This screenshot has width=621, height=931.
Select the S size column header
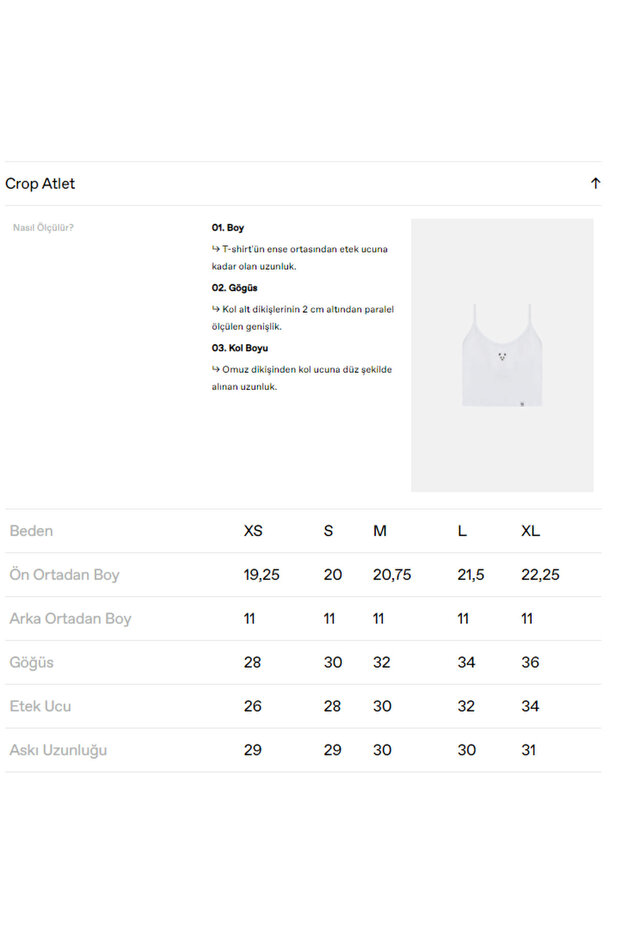(328, 531)
